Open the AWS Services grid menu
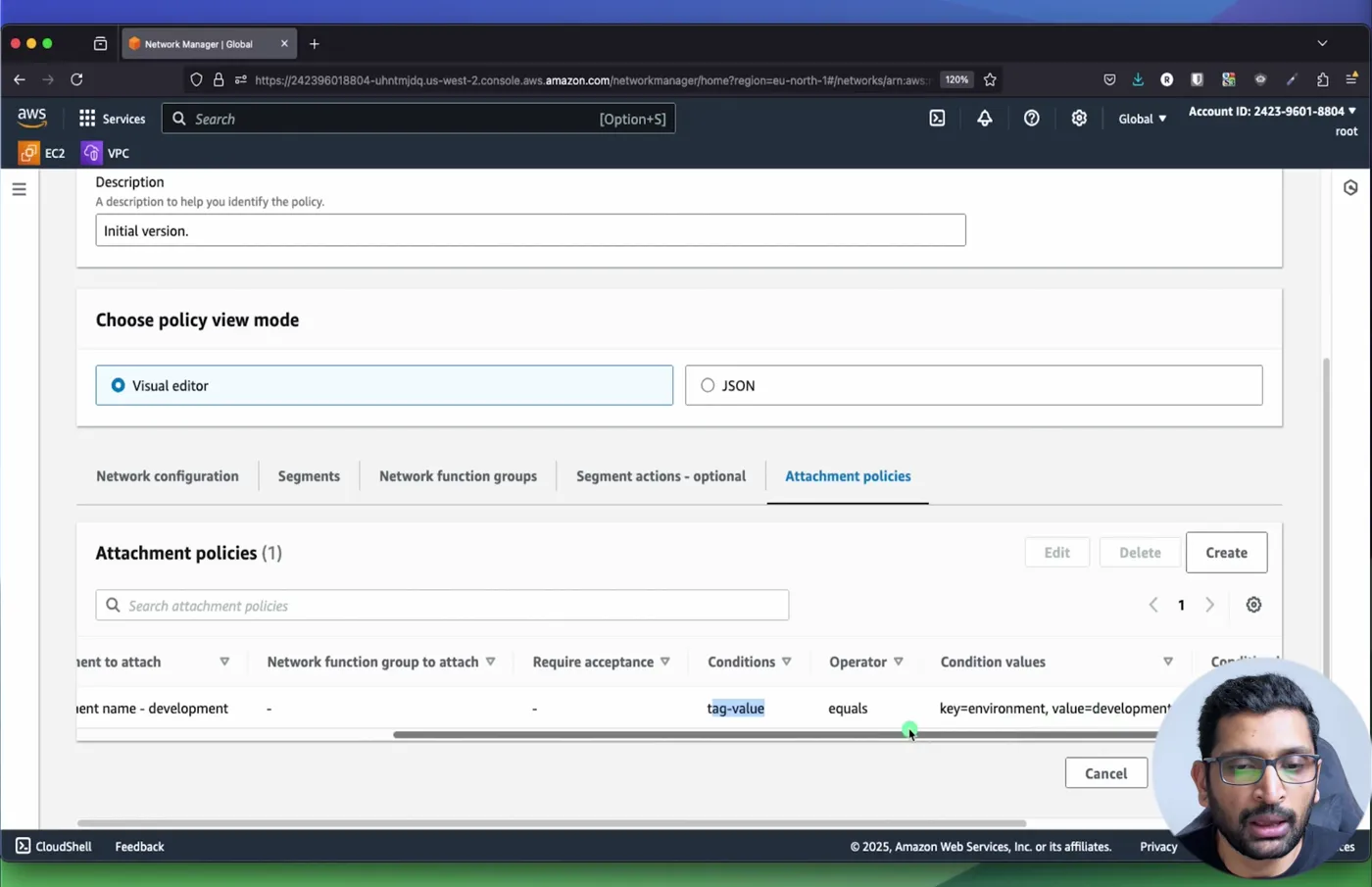Screen dimensions: 1372x887 click(112, 119)
